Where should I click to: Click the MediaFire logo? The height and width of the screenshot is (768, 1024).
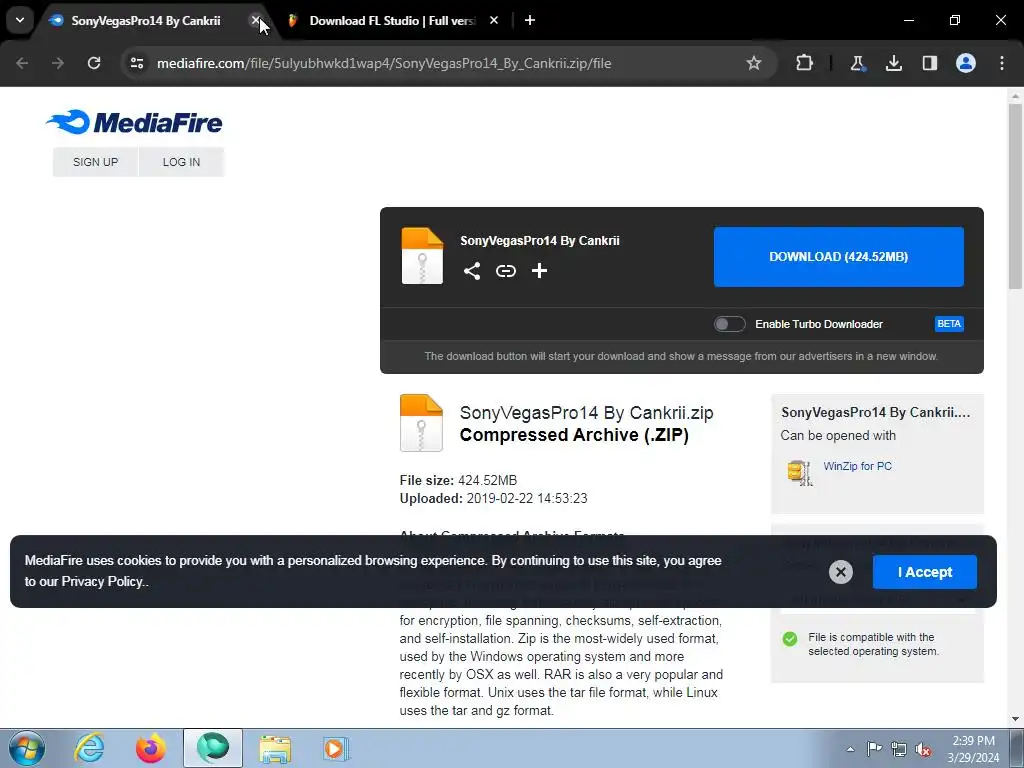point(134,122)
